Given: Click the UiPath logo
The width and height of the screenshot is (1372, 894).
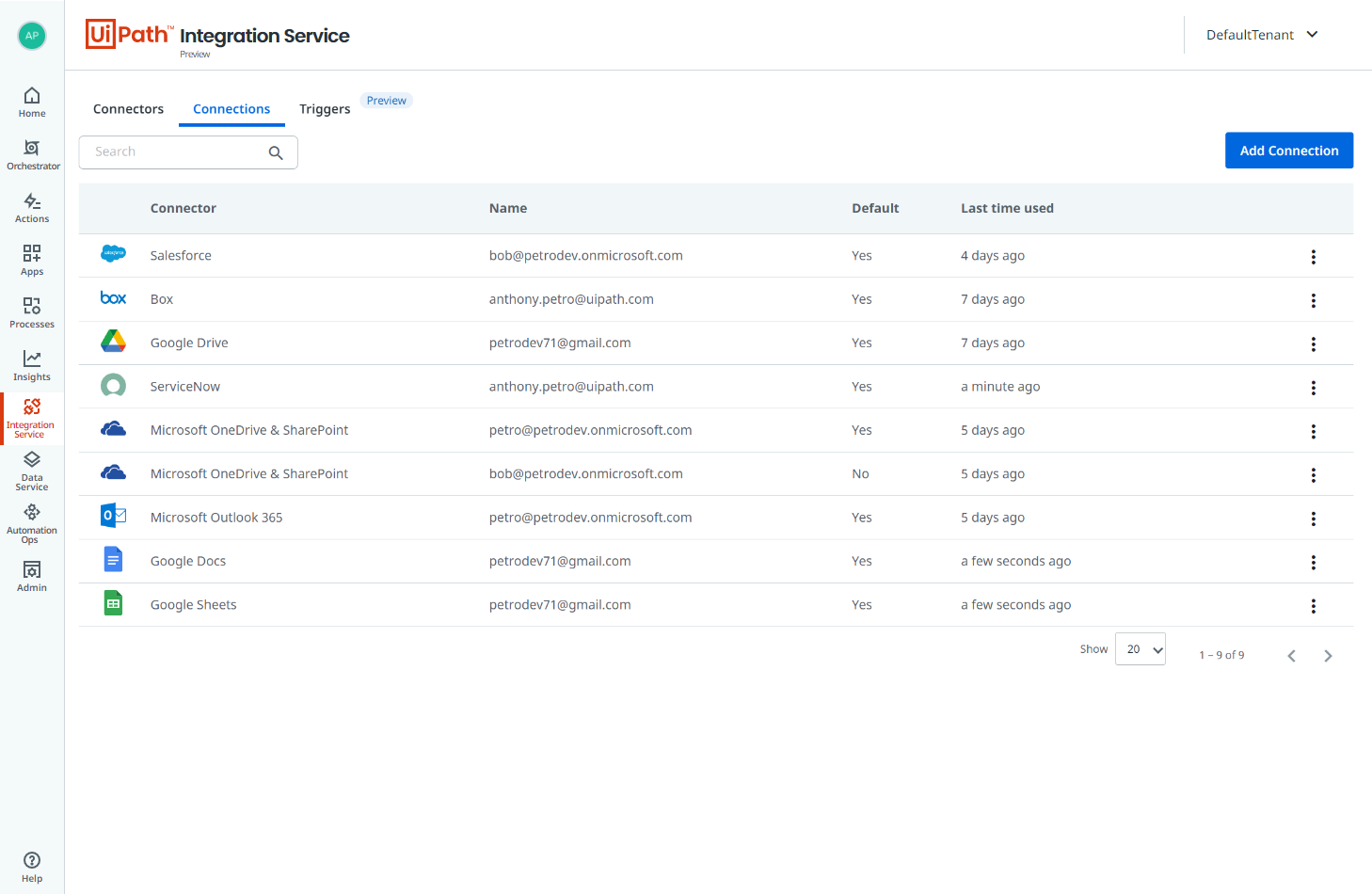Looking at the screenshot, I should coord(130,34).
